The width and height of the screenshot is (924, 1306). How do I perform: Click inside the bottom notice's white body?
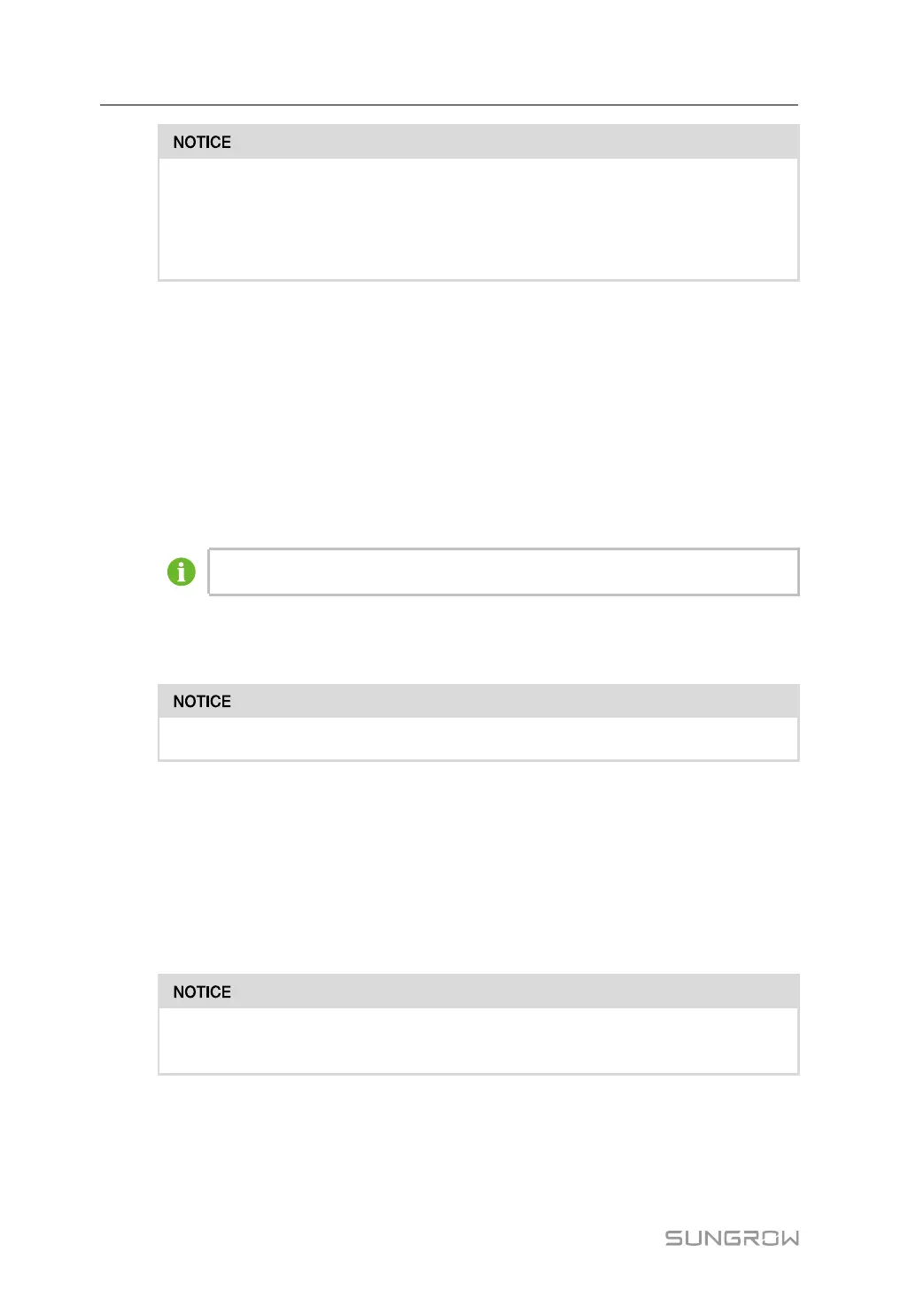pyautogui.click(x=478, y=1040)
